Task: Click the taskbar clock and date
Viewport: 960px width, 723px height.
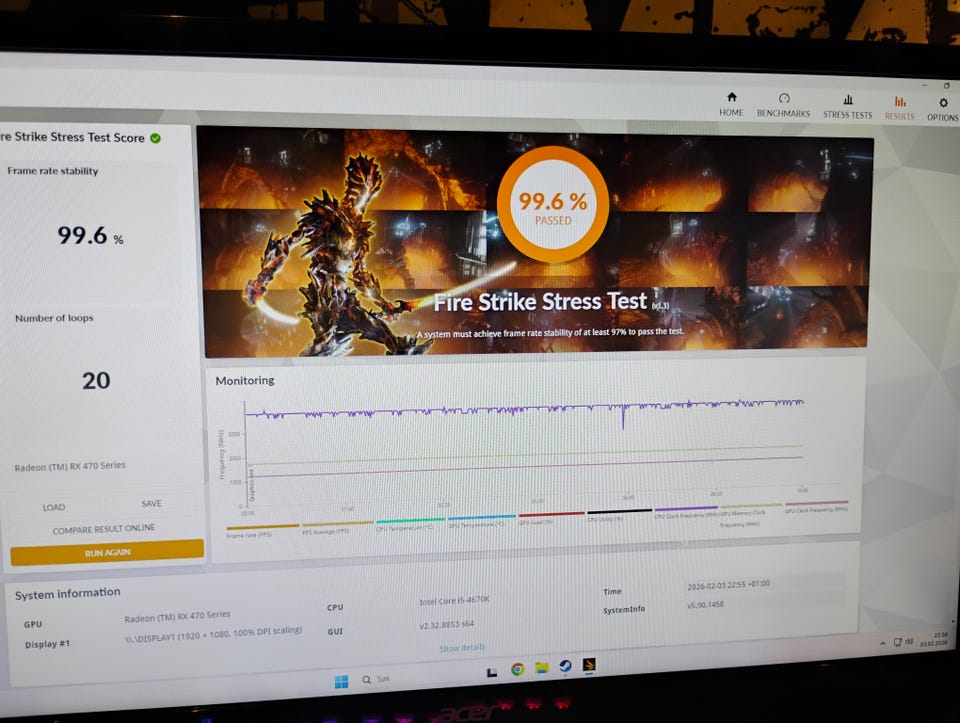Action: point(934,640)
